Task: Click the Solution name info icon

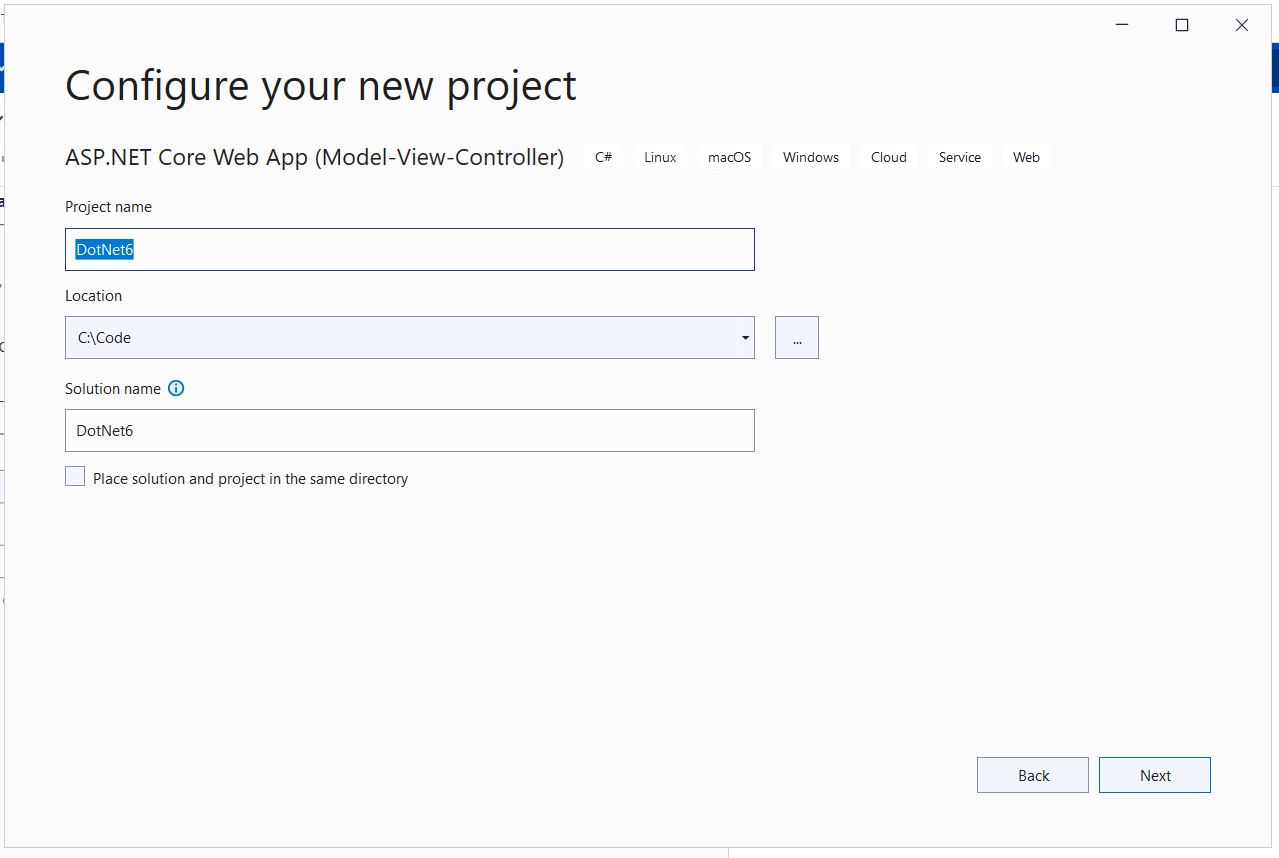Action: tap(176, 389)
